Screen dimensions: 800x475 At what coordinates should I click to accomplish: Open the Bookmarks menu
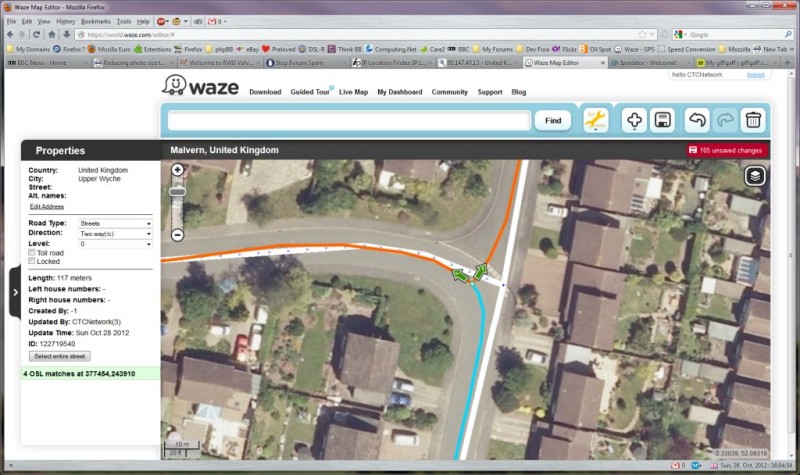tap(95, 21)
